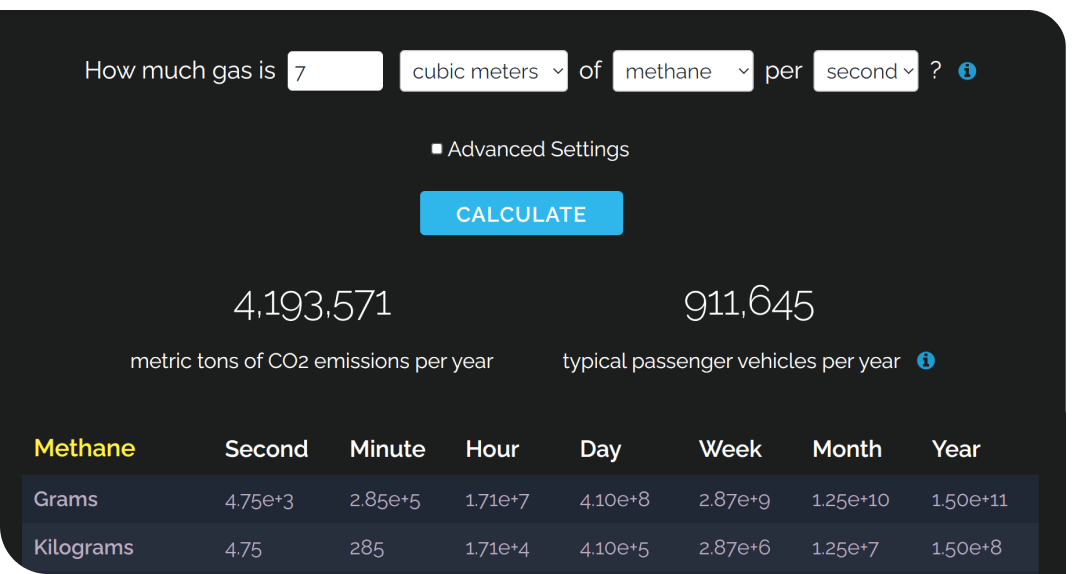
Task: Click the 4,193,571 CO2 emissions result
Action: click(x=312, y=304)
